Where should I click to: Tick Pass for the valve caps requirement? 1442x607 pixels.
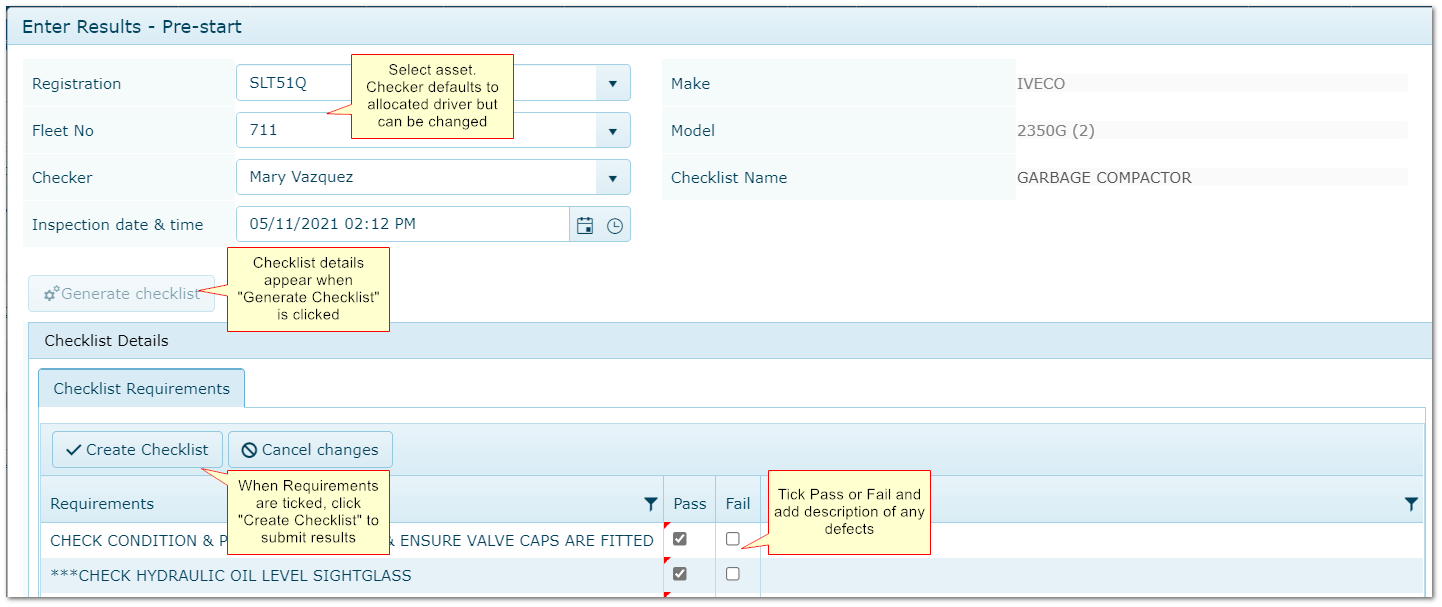680,539
